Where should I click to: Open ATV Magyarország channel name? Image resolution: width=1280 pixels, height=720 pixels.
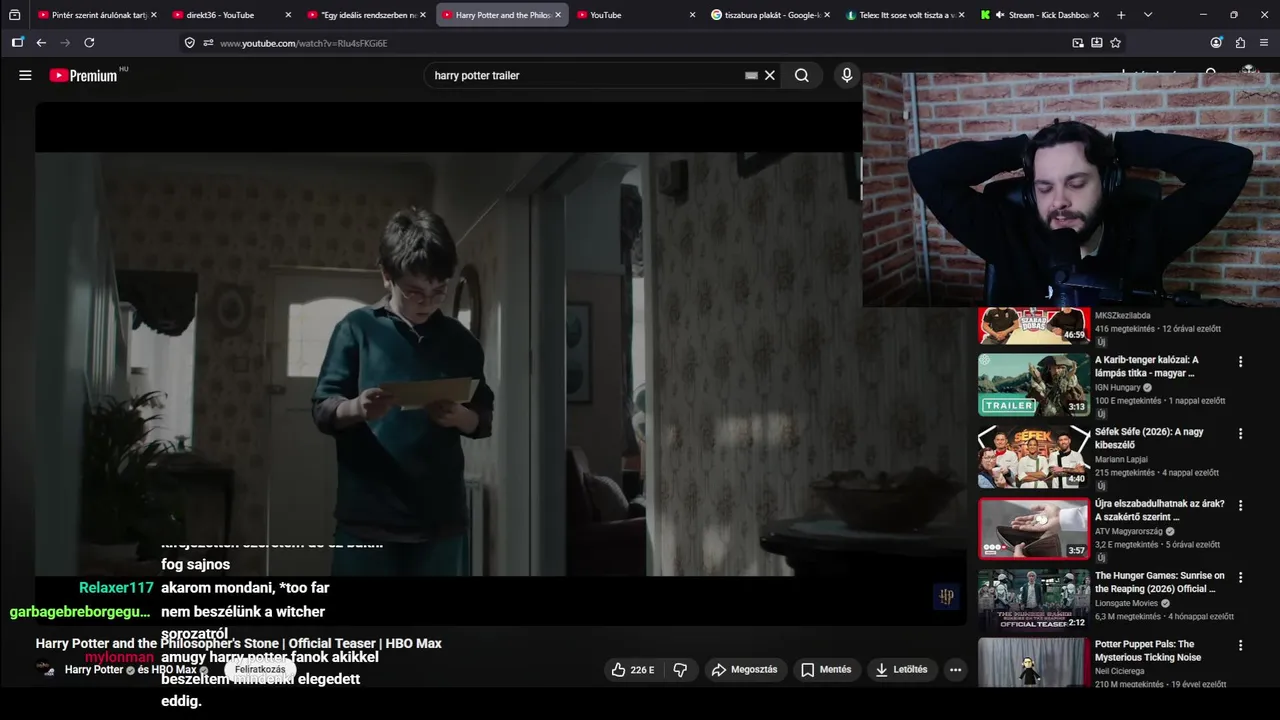(x=1130, y=532)
